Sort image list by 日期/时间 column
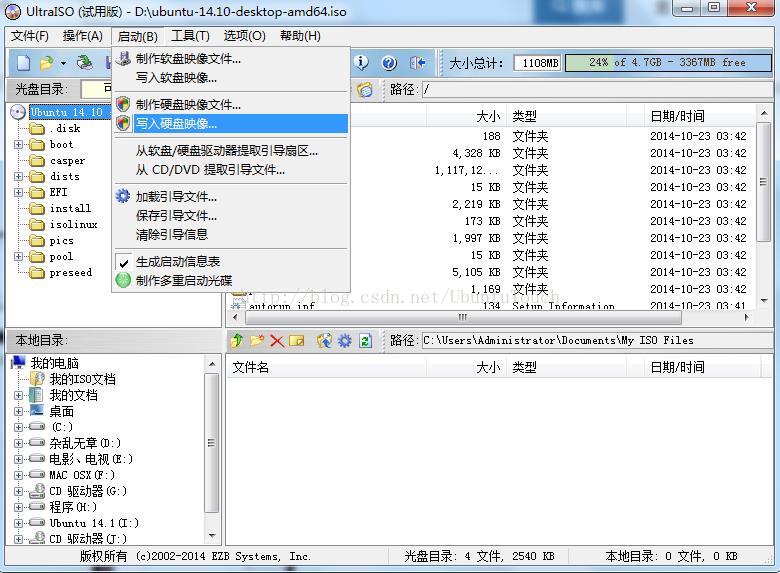 (678, 116)
